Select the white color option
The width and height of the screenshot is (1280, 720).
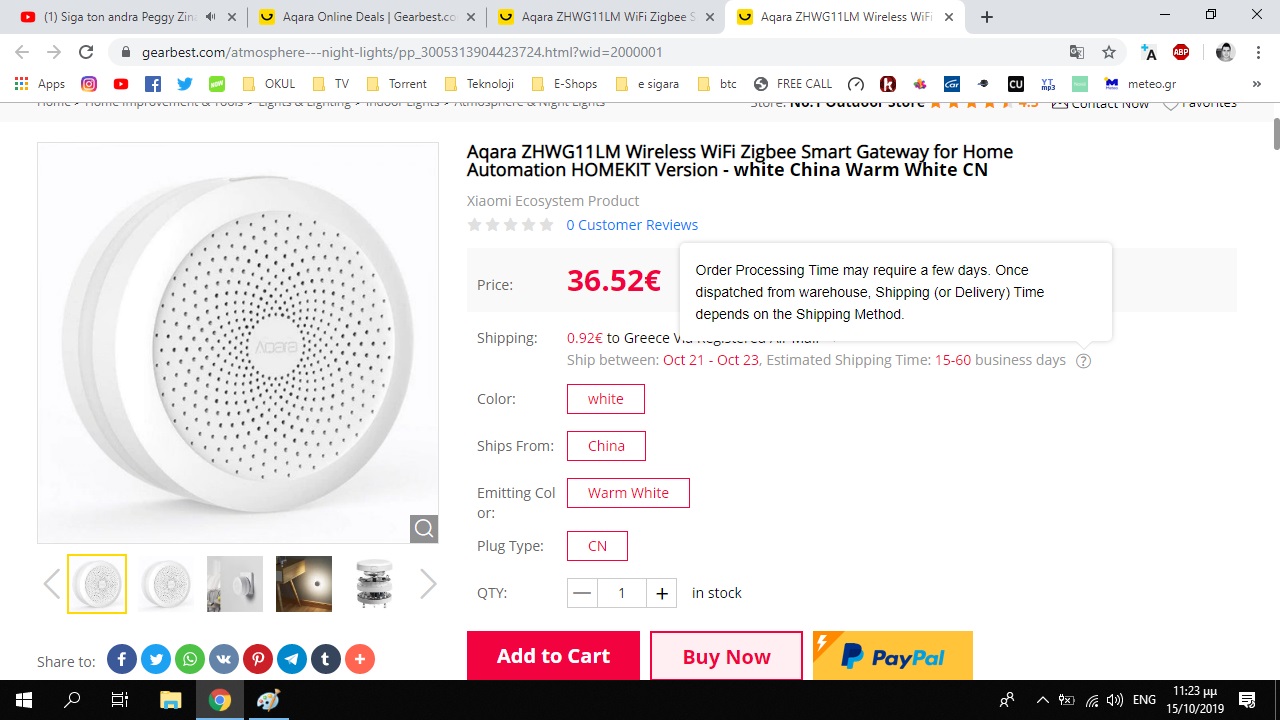pyautogui.click(x=605, y=399)
